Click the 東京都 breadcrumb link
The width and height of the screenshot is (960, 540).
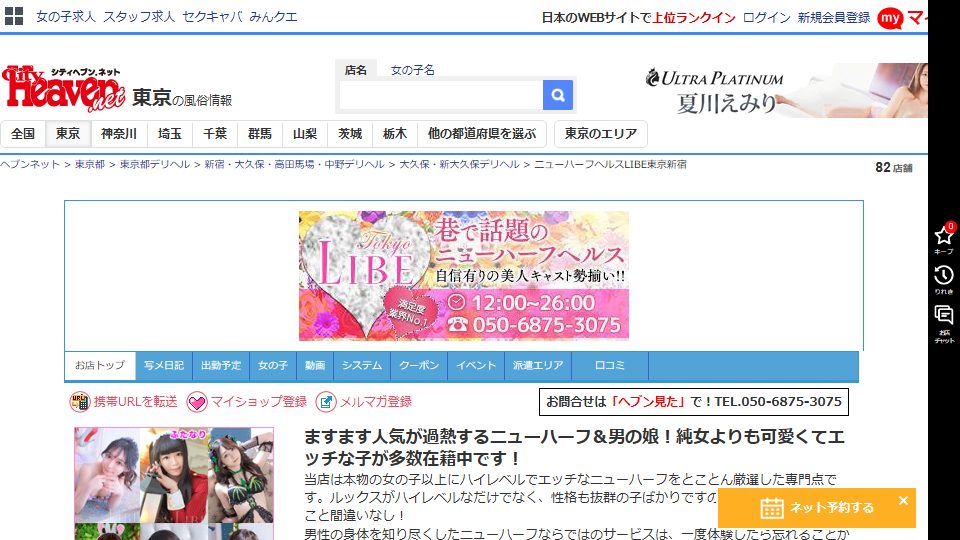(x=90, y=164)
